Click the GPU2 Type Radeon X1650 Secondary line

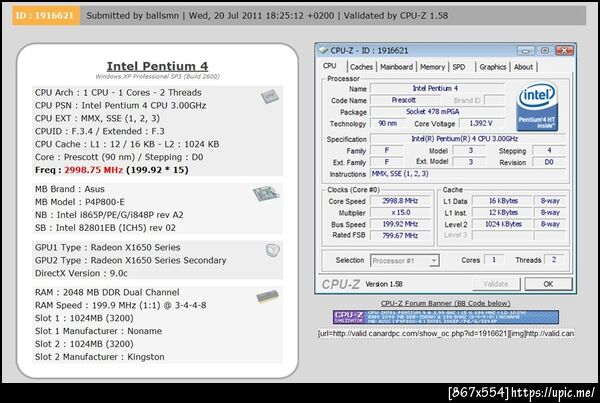pyautogui.click(x=130, y=261)
